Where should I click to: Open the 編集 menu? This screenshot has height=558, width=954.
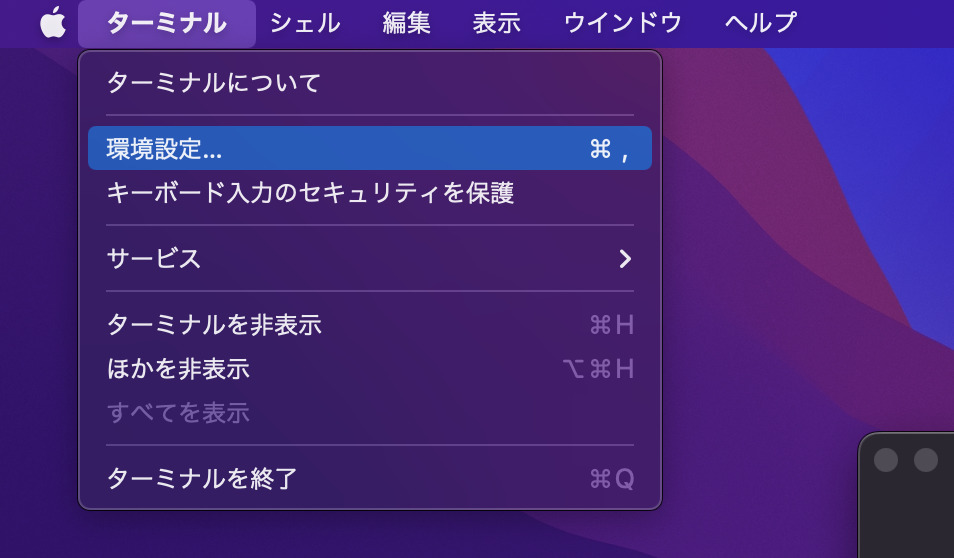click(x=406, y=24)
